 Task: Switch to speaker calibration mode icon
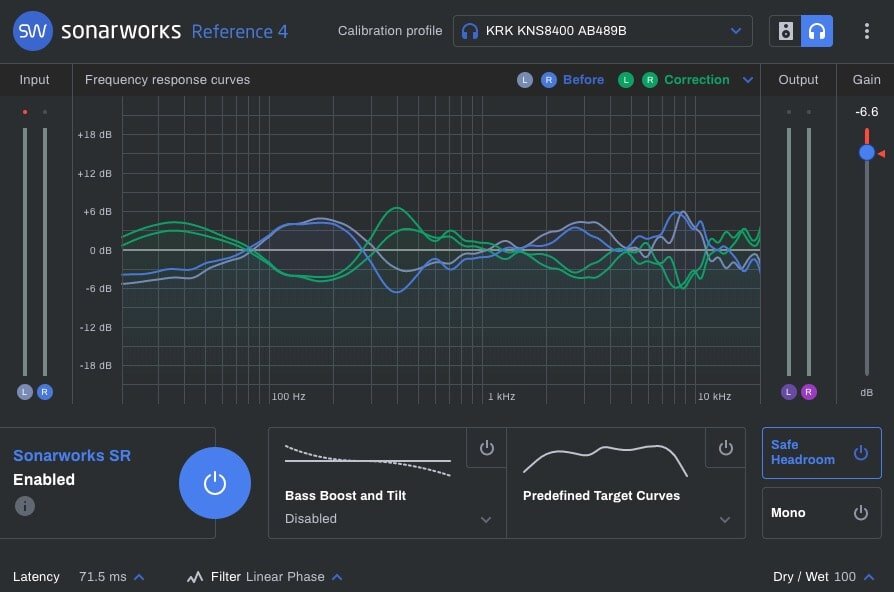coord(785,31)
